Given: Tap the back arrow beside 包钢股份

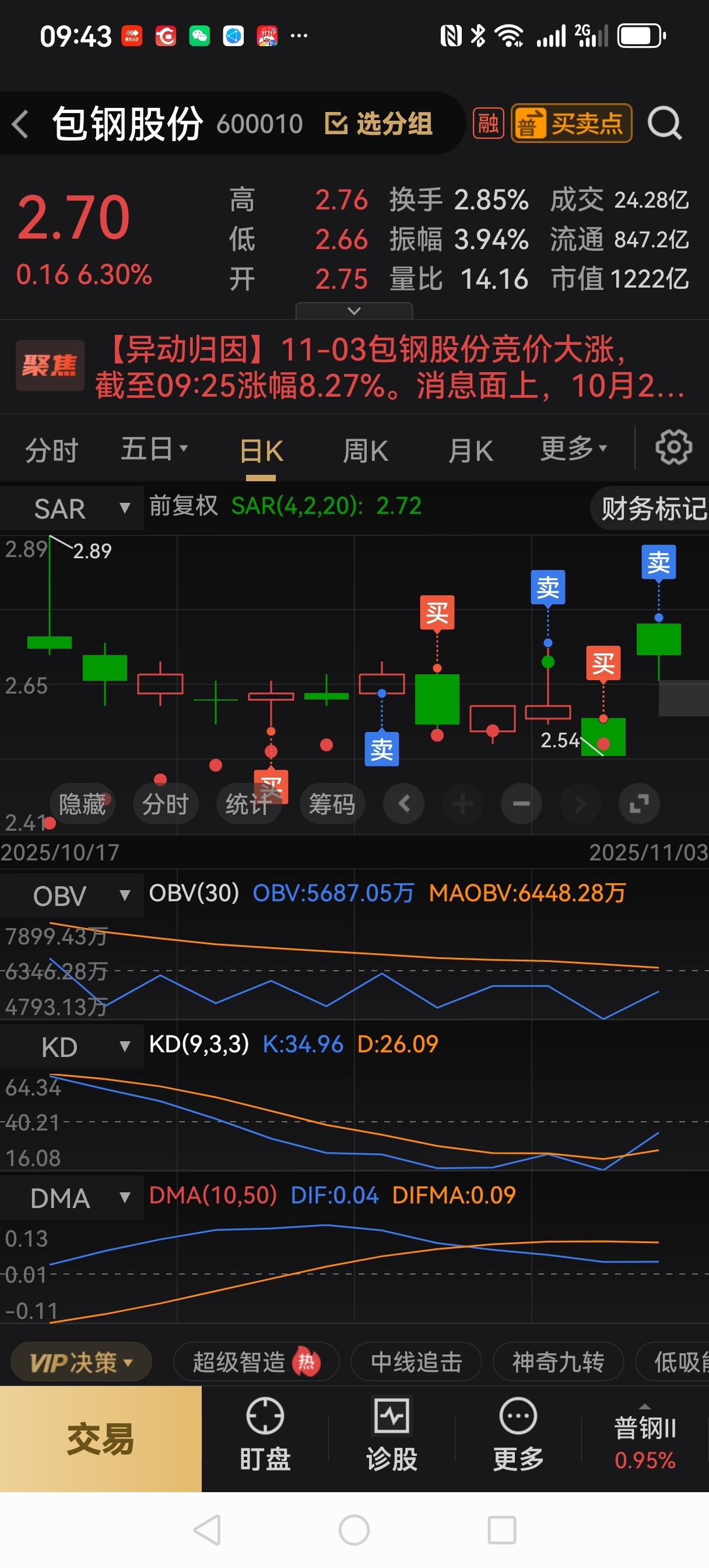Looking at the screenshot, I should tap(20, 124).
